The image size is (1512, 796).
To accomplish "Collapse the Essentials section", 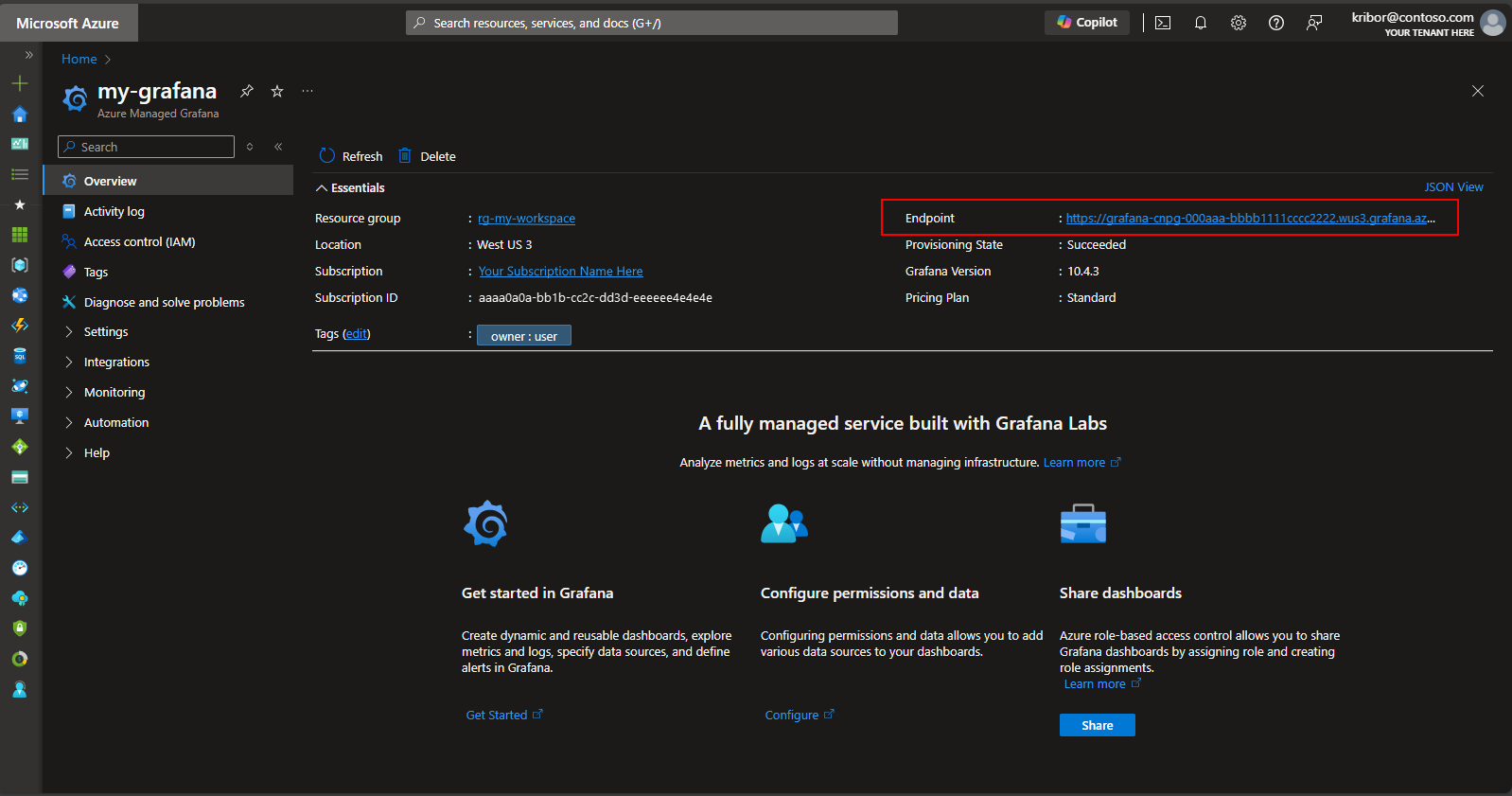I will coord(350,187).
